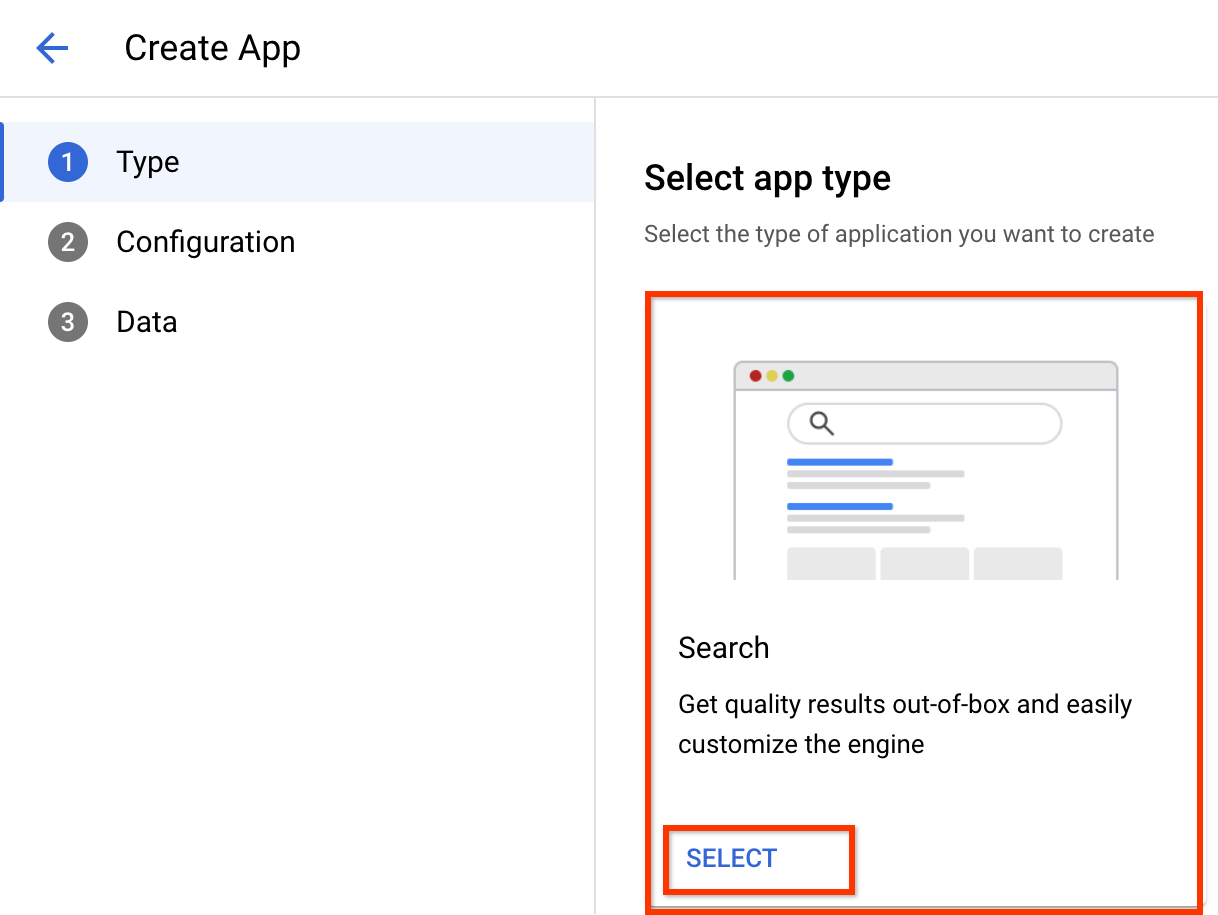
Task: Click the yellow dot in the illustration window
Action: coord(772,376)
